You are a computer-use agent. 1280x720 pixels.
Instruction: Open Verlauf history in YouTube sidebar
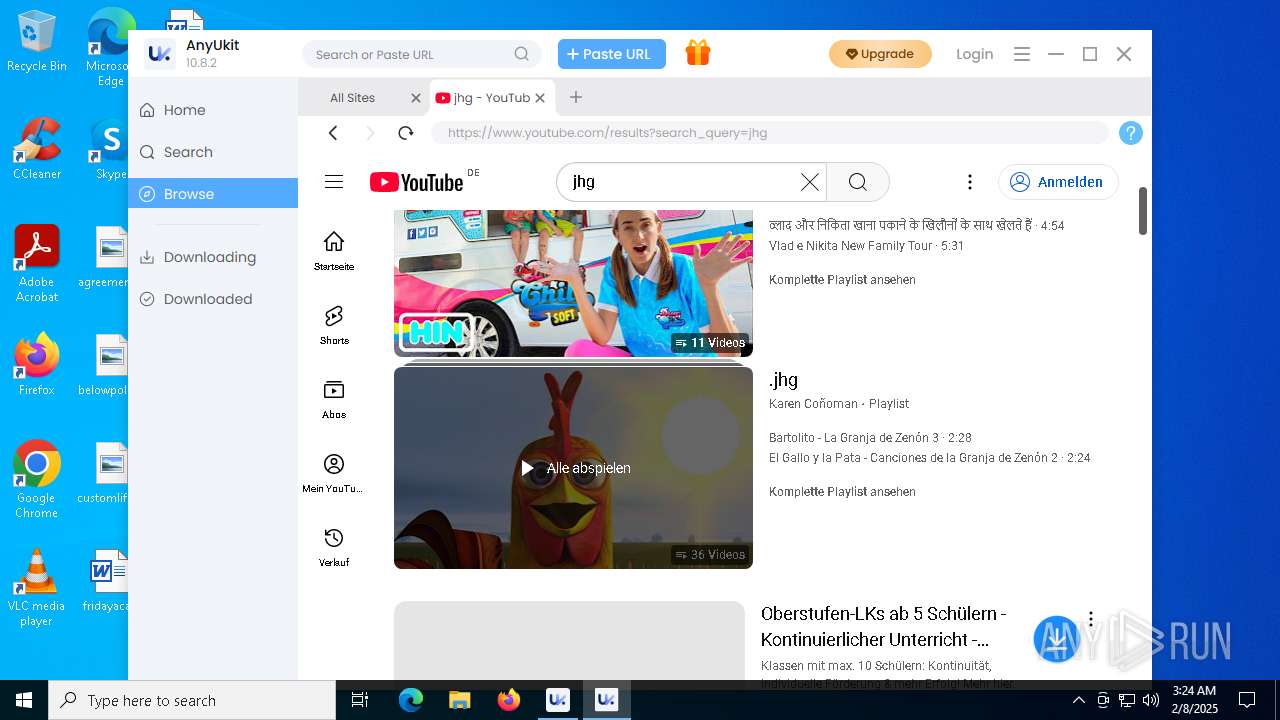click(x=334, y=546)
